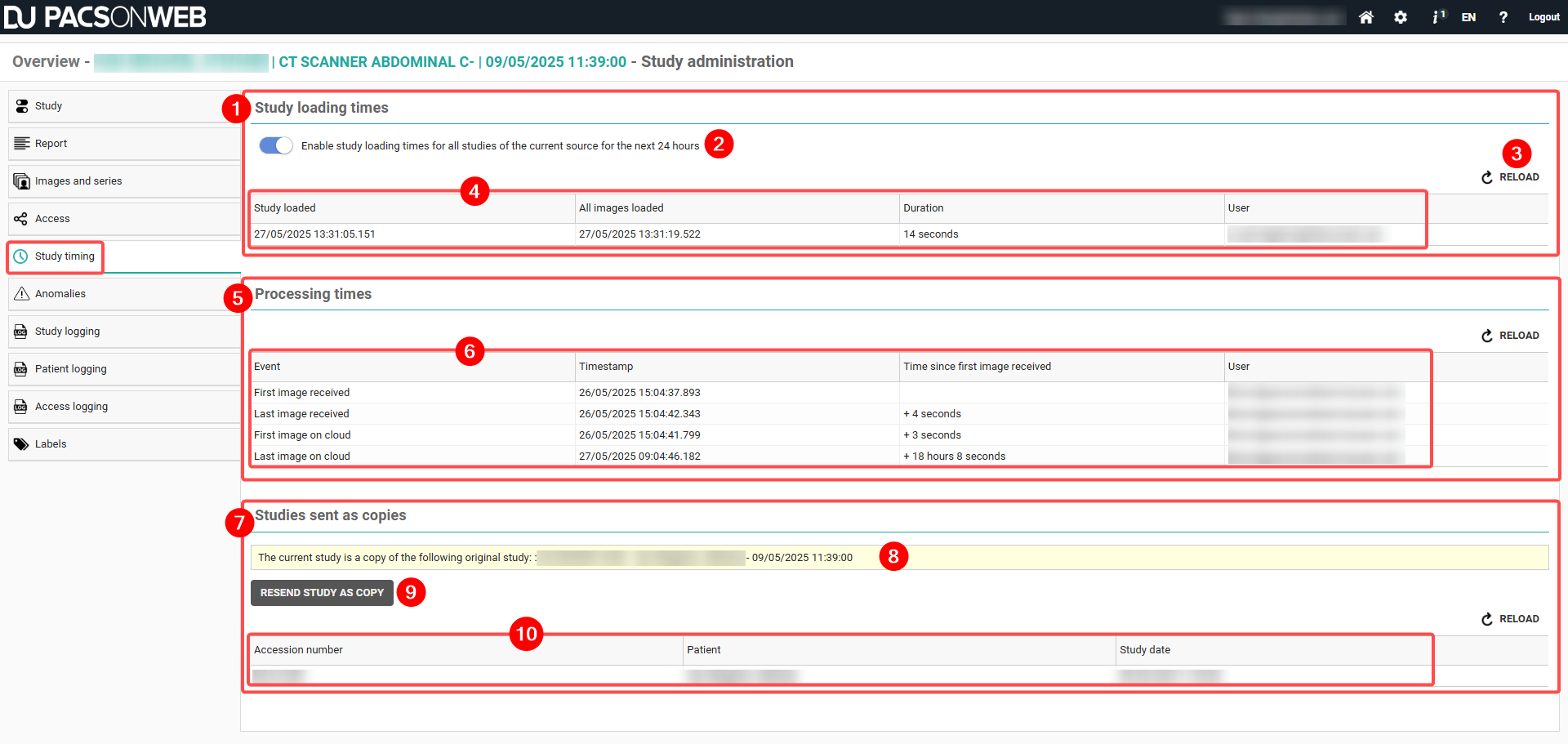
Task: Open the Report tab
Action: pyautogui.click(x=51, y=144)
